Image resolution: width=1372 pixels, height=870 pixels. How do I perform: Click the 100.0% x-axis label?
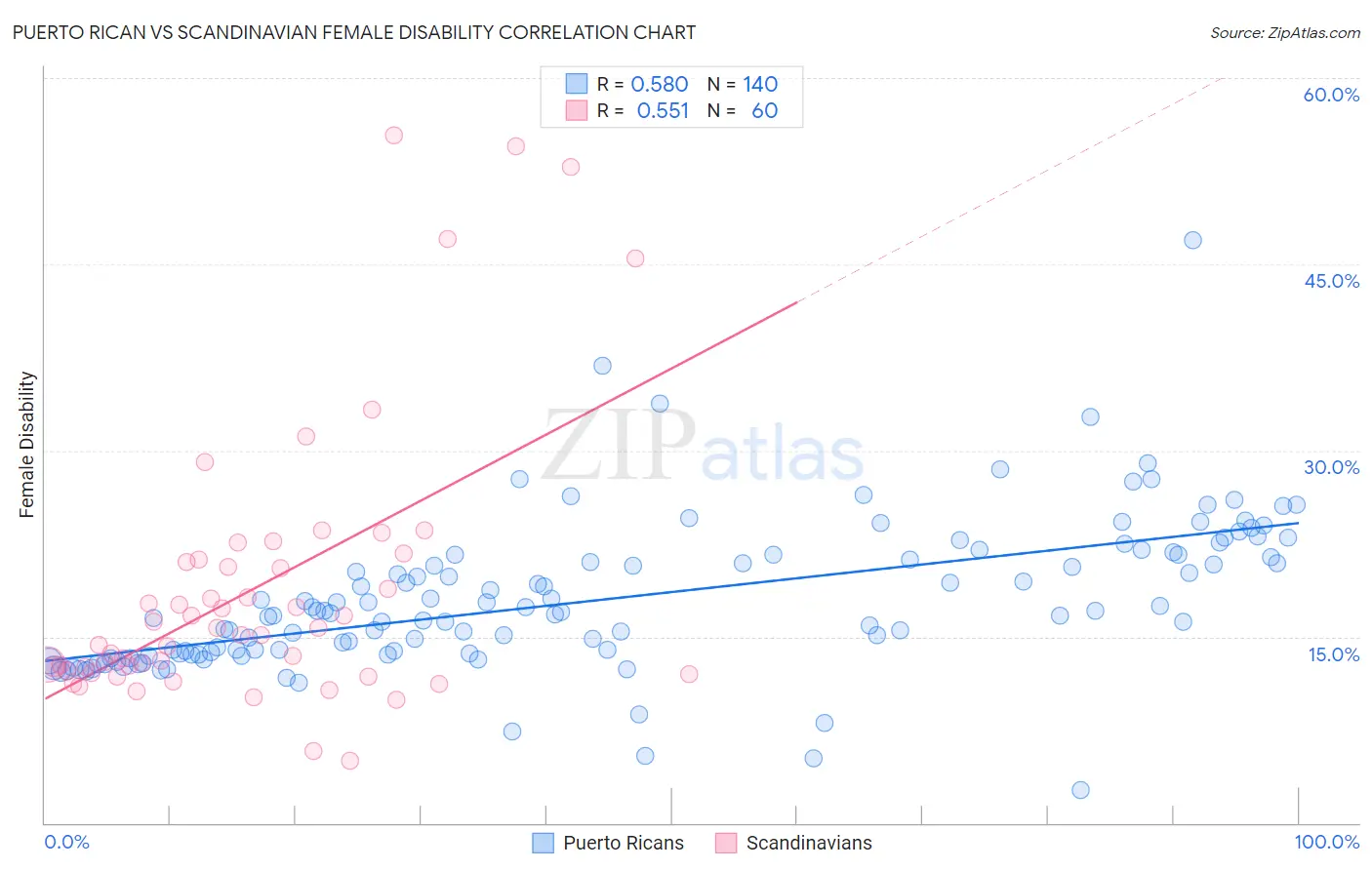click(x=1327, y=842)
